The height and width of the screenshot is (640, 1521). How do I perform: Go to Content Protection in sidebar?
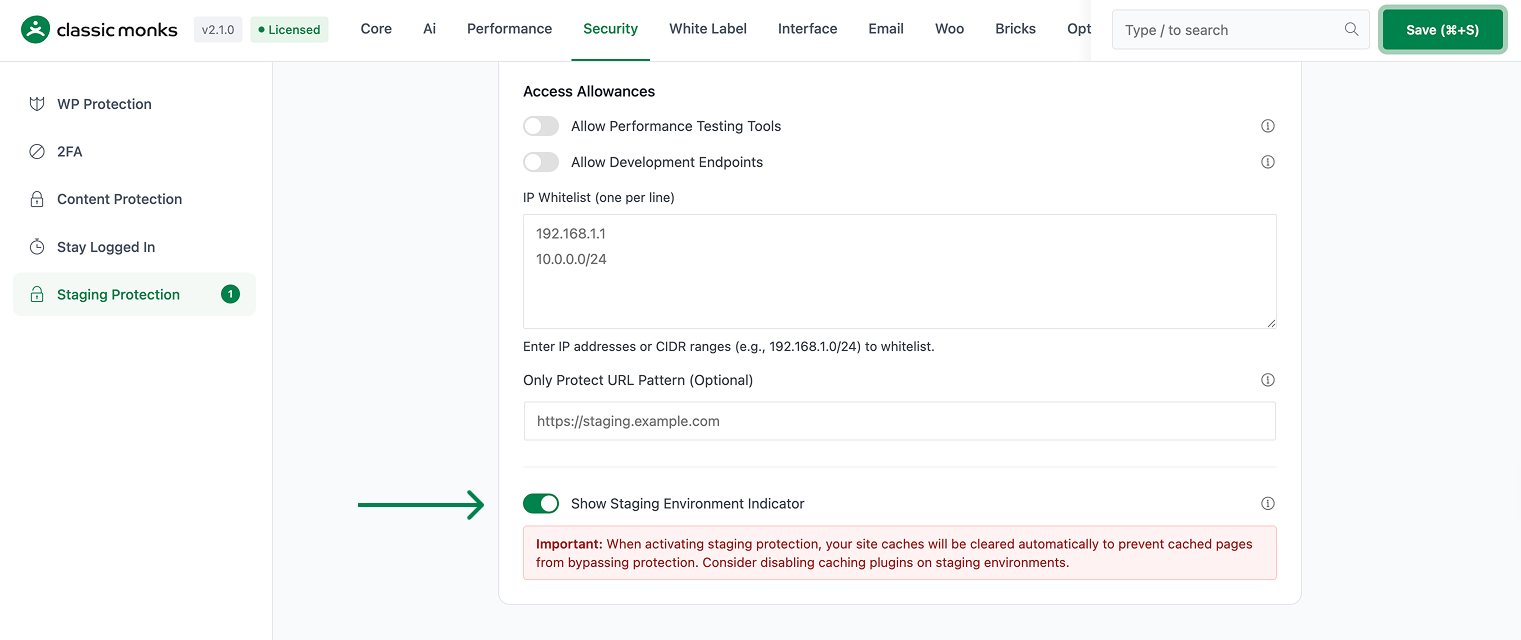click(x=134, y=199)
